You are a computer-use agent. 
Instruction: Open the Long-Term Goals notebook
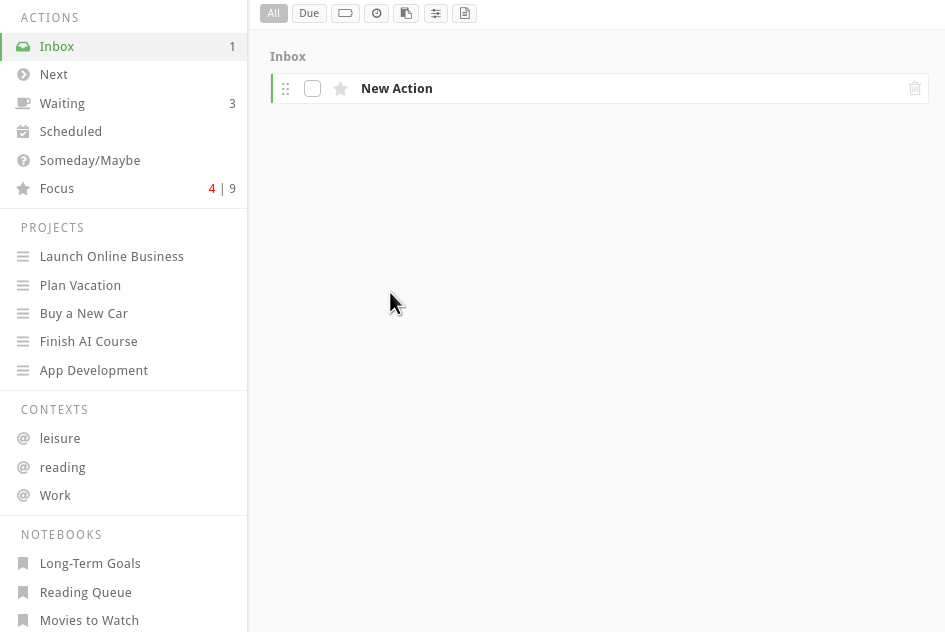[90, 564]
